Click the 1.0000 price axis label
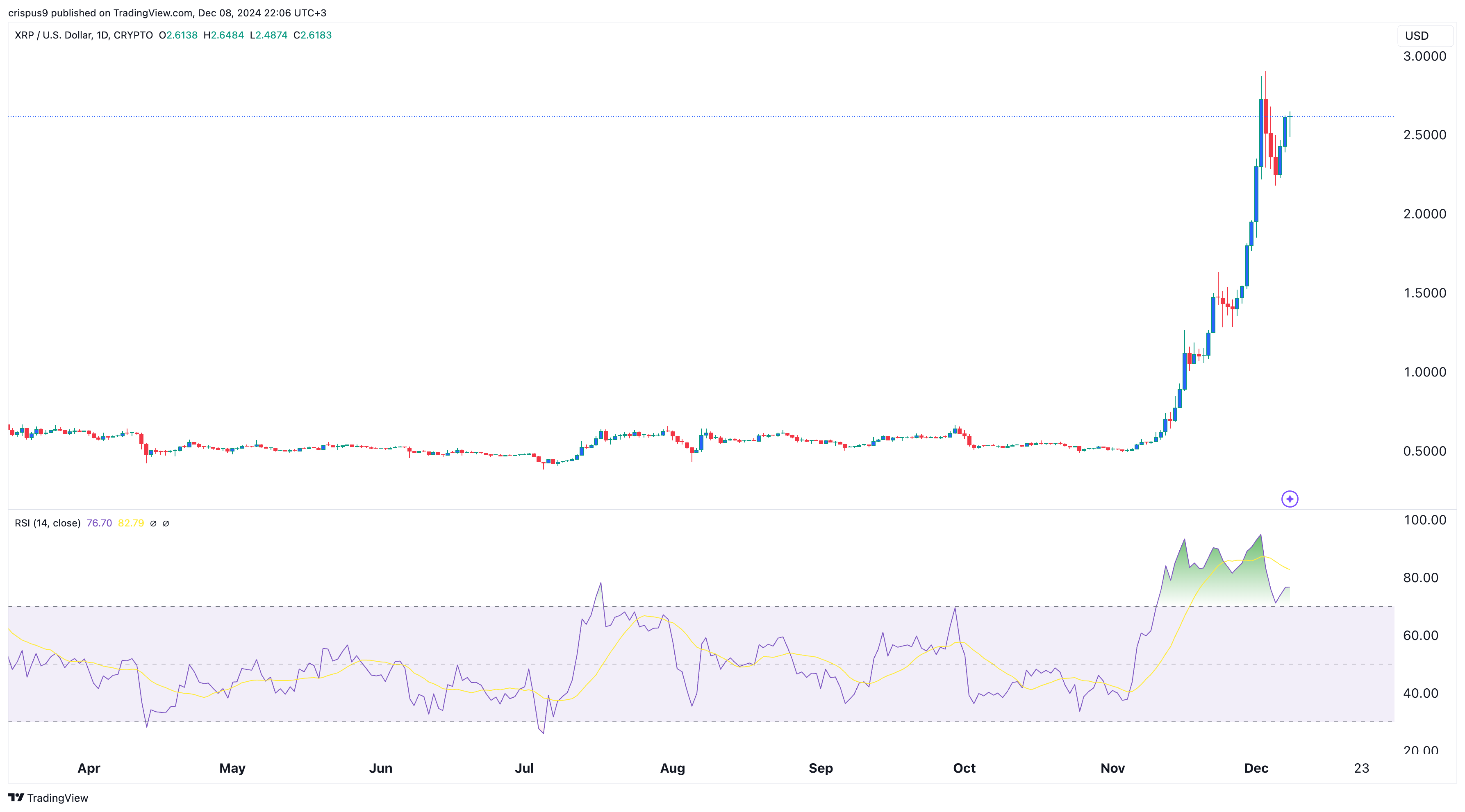 (x=1424, y=372)
